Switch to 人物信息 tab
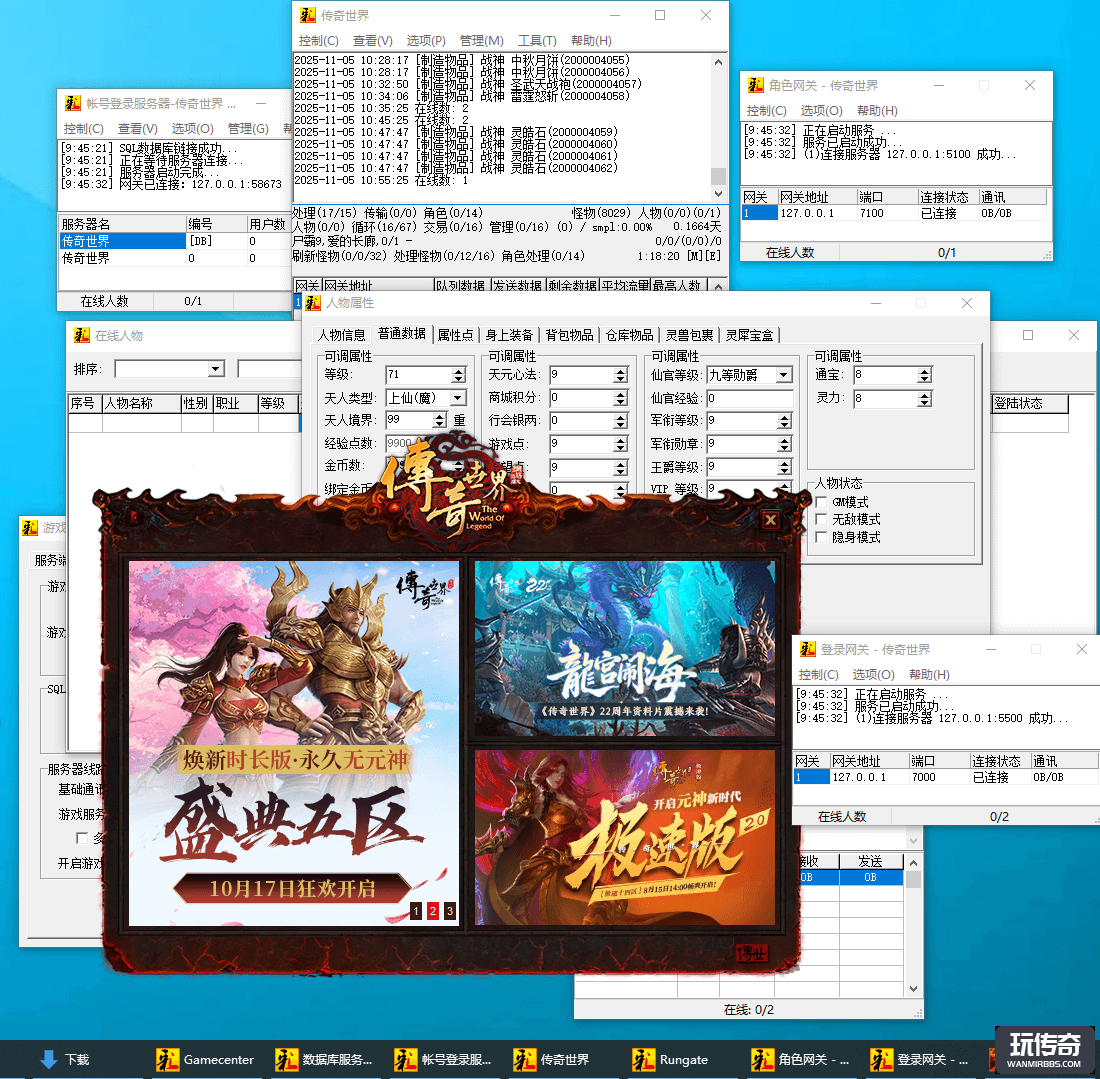 341,335
